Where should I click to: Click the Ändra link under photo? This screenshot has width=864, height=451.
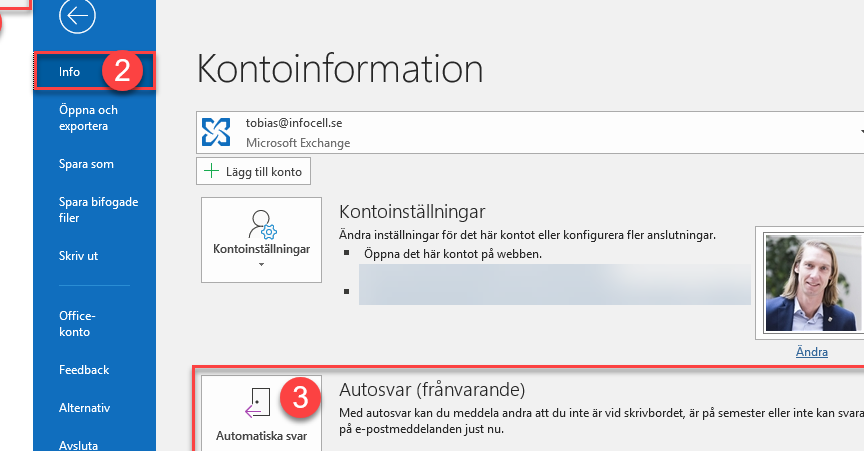pos(812,352)
